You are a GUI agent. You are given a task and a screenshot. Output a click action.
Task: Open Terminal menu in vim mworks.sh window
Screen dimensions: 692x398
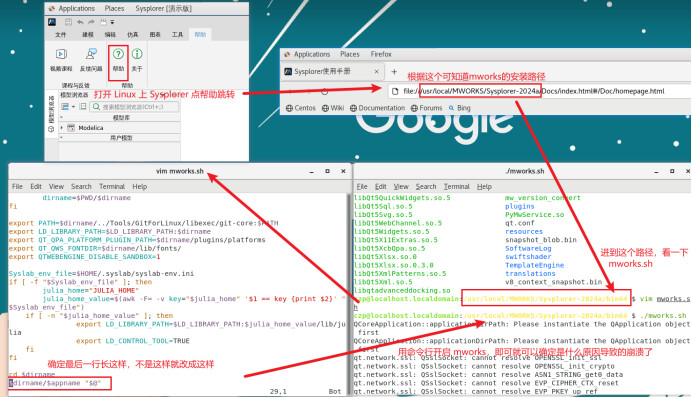(112, 187)
